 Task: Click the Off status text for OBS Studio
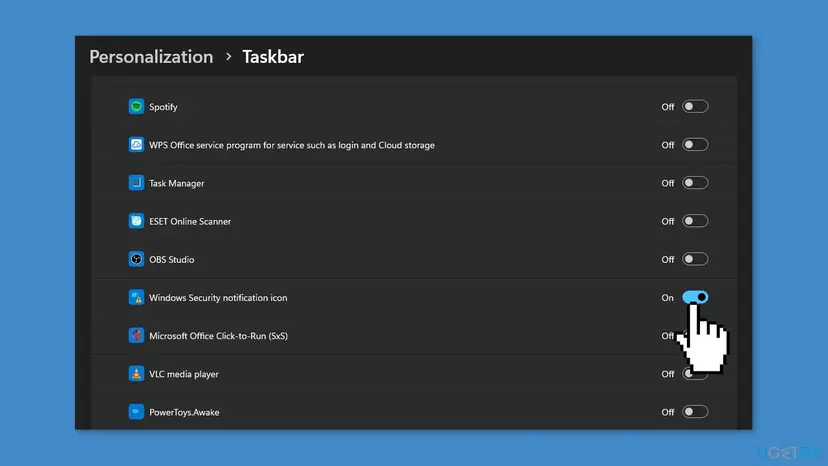667,259
